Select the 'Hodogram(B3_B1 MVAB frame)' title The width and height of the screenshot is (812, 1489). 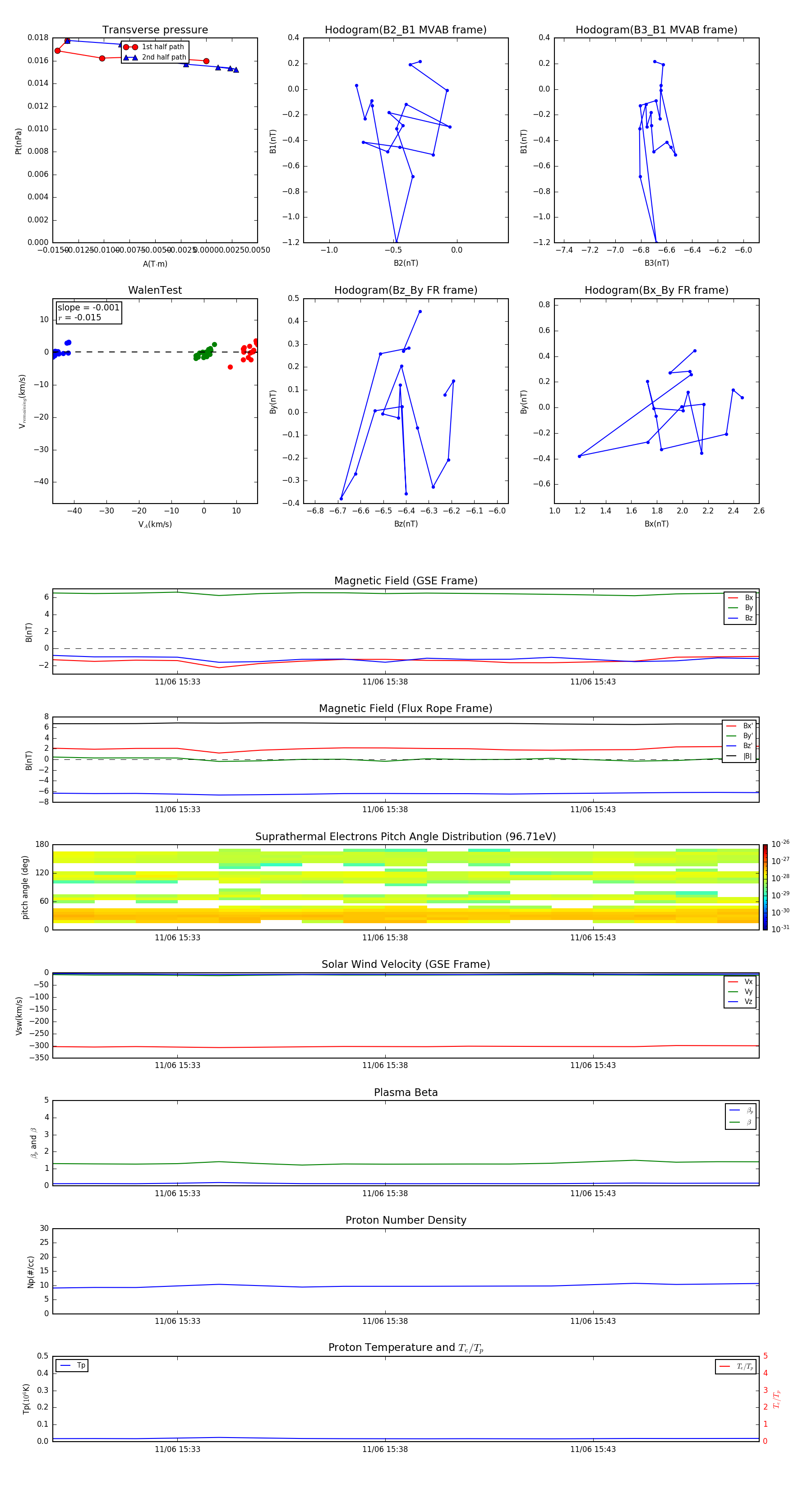(656, 30)
